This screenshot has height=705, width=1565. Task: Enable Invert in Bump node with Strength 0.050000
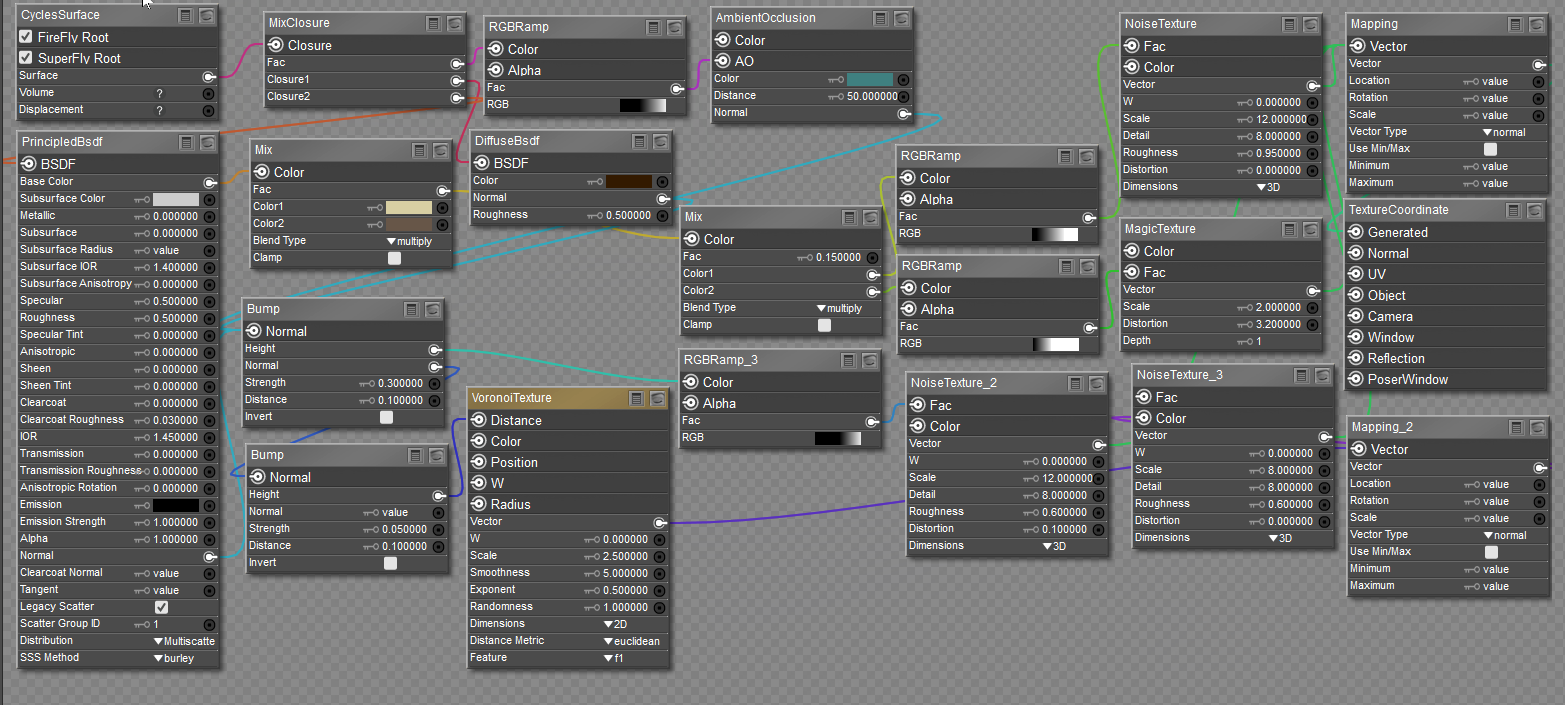[x=390, y=563]
